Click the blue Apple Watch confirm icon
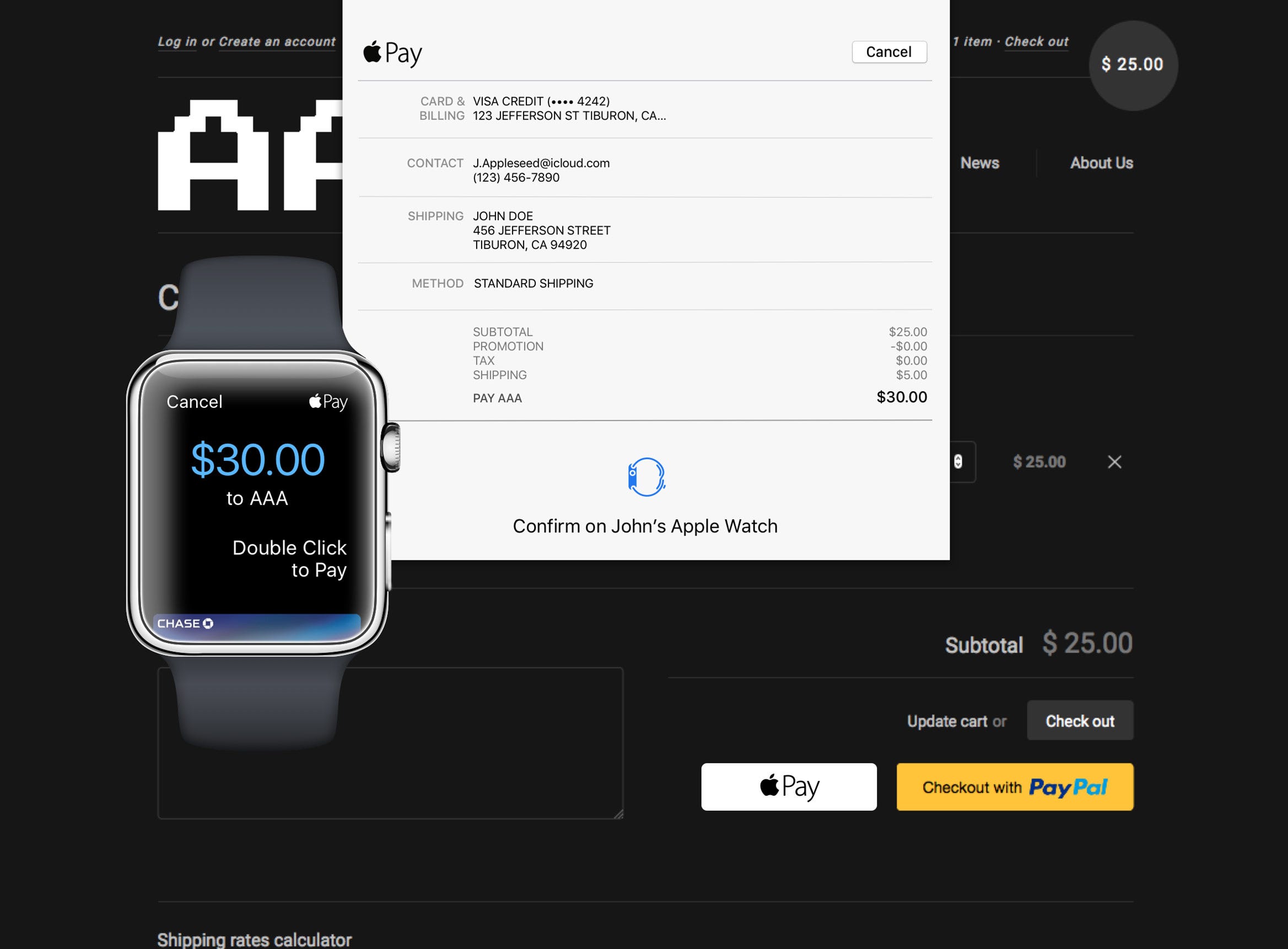 [x=646, y=477]
